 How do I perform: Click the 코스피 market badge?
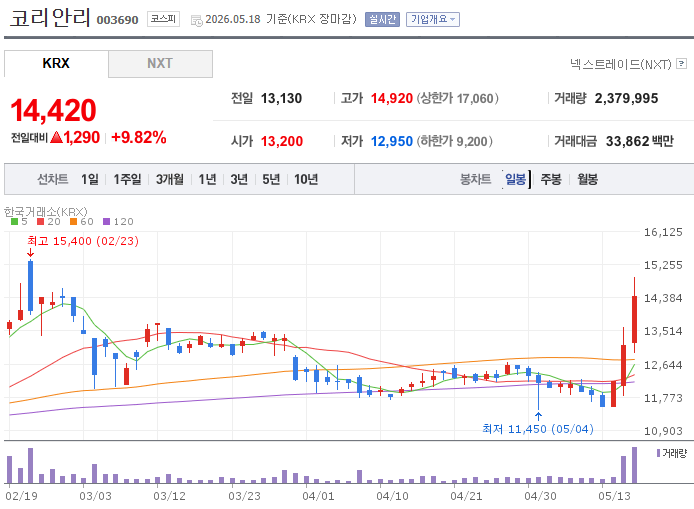coord(163,19)
